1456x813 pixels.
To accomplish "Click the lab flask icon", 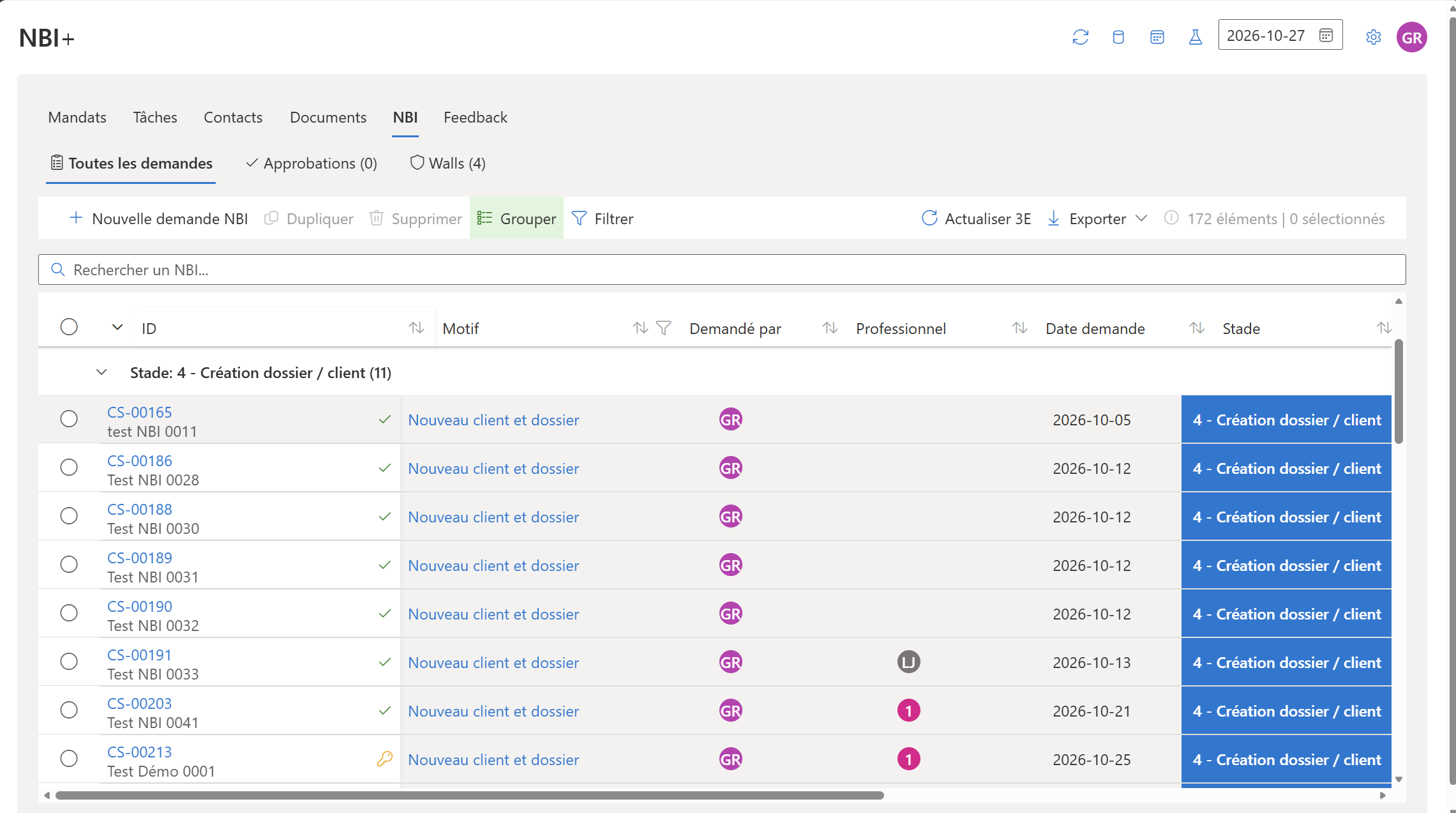I will point(1196,37).
